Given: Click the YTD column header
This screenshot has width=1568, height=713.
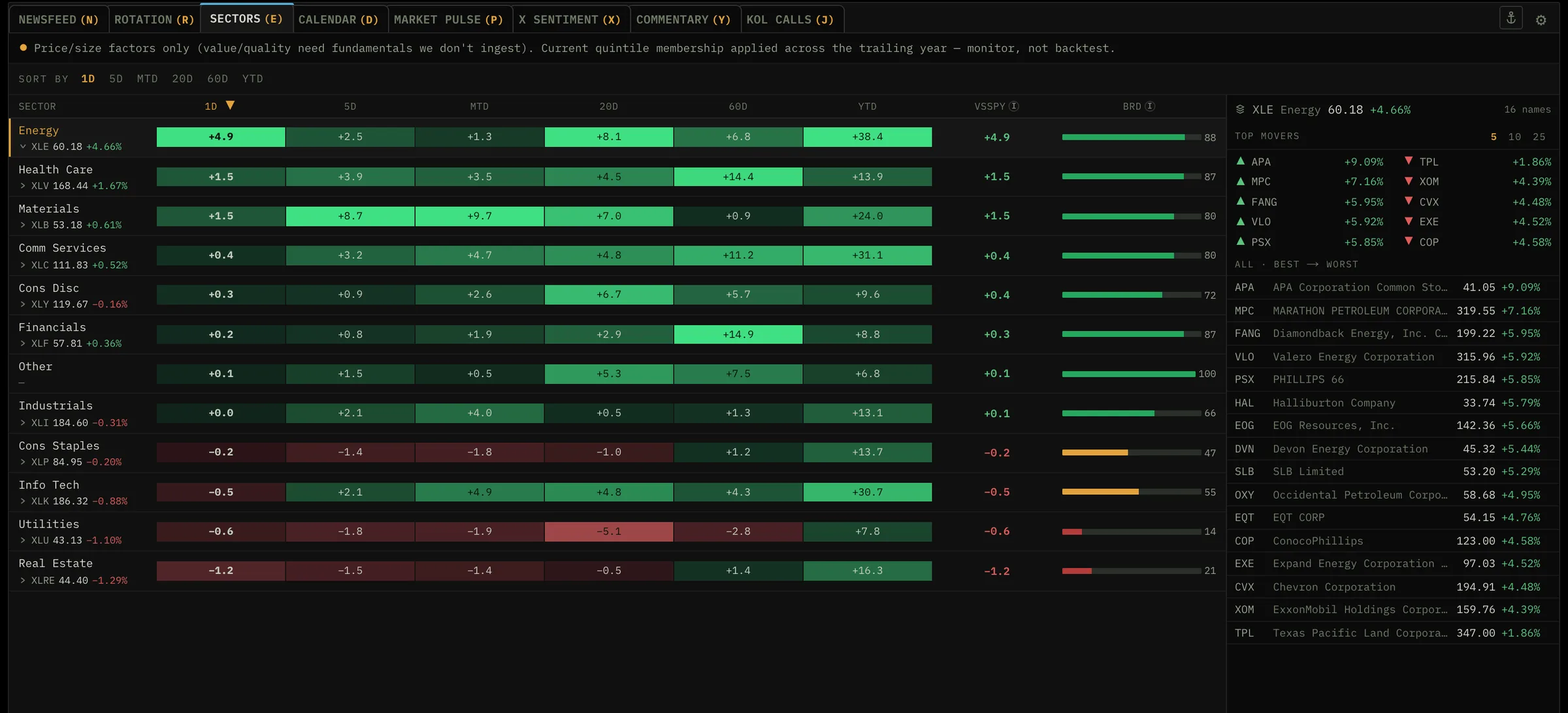Looking at the screenshot, I should click(868, 106).
